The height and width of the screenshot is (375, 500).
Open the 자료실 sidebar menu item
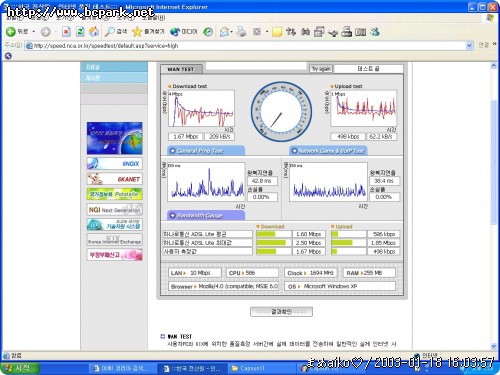pyautogui.click(x=114, y=67)
